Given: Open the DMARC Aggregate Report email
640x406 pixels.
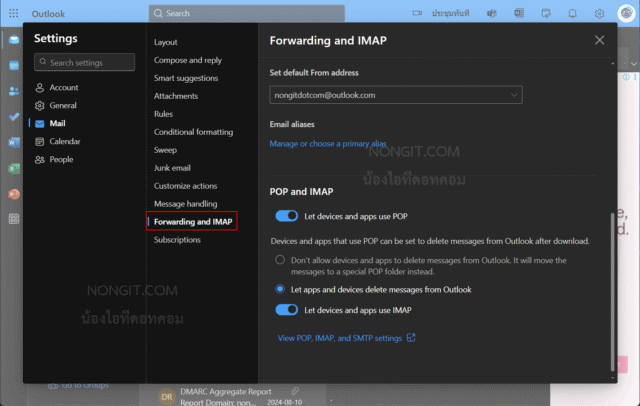Looking at the screenshot, I should pyautogui.click(x=233, y=396).
